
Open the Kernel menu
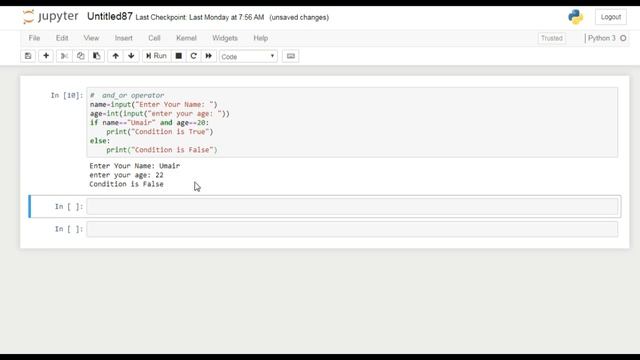186,38
